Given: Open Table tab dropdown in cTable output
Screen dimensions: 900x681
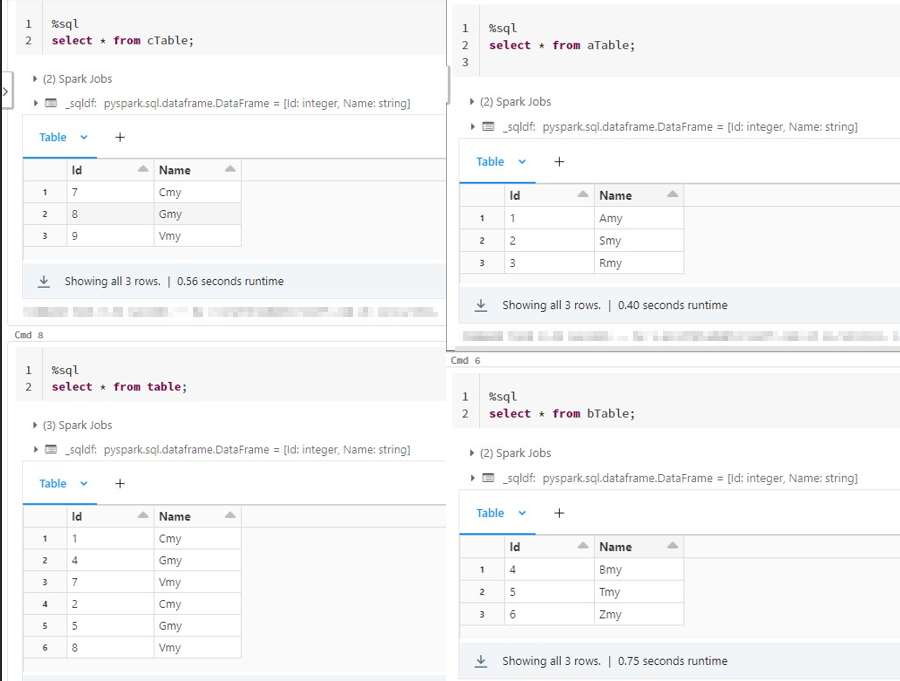Looking at the screenshot, I should click(x=84, y=138).
